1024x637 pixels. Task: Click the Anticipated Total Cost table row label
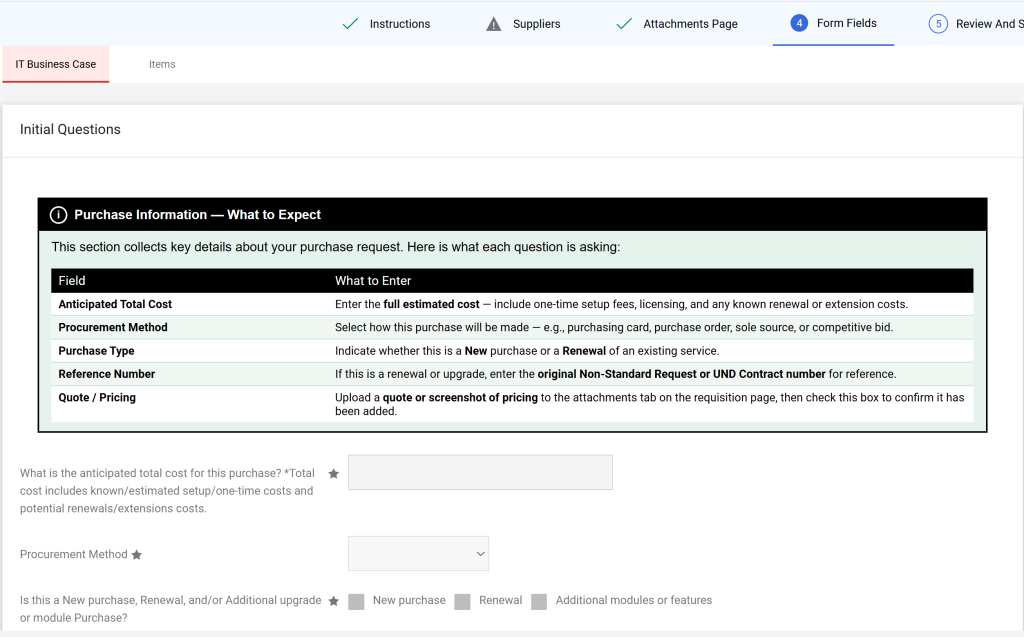(115, 304)
